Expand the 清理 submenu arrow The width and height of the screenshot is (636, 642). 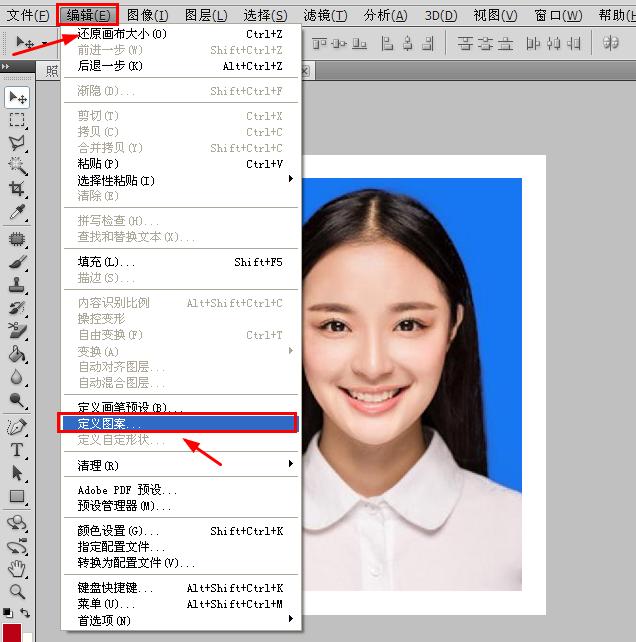[x=290, y=463]
